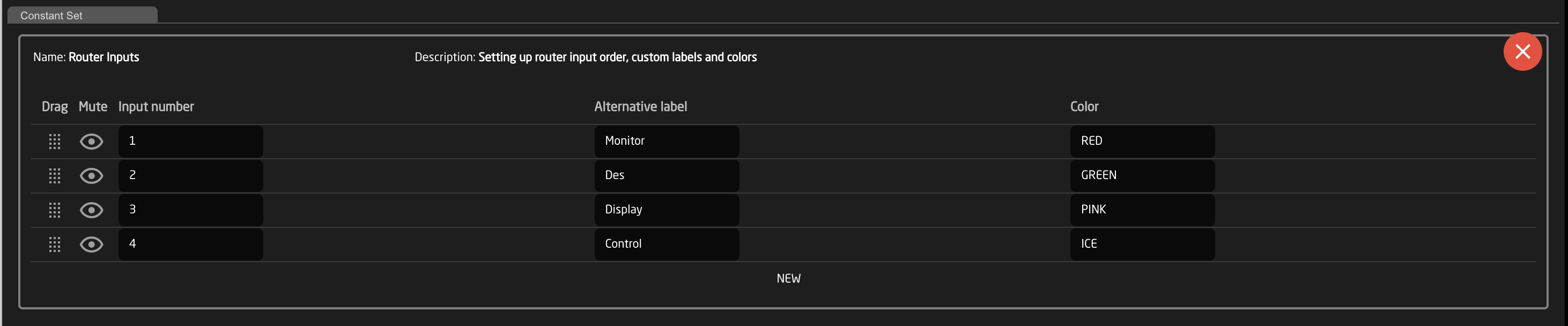Toggle the mute eye for the Control row
Image resolution: width=1568 pixels, height=326 pixels.
91,244
